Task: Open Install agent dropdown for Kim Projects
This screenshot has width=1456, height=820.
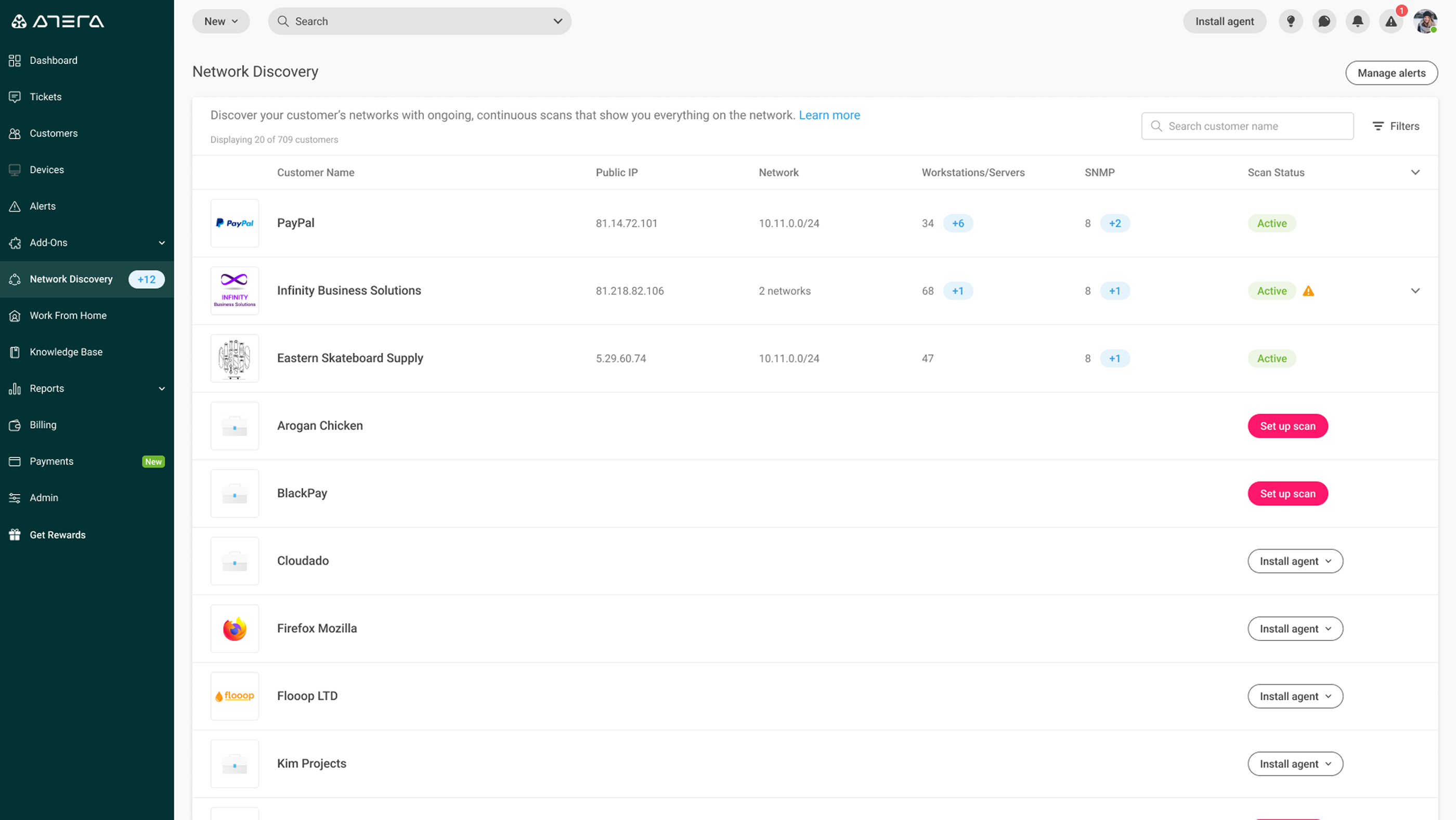Action: click(x=1295, y=764)
